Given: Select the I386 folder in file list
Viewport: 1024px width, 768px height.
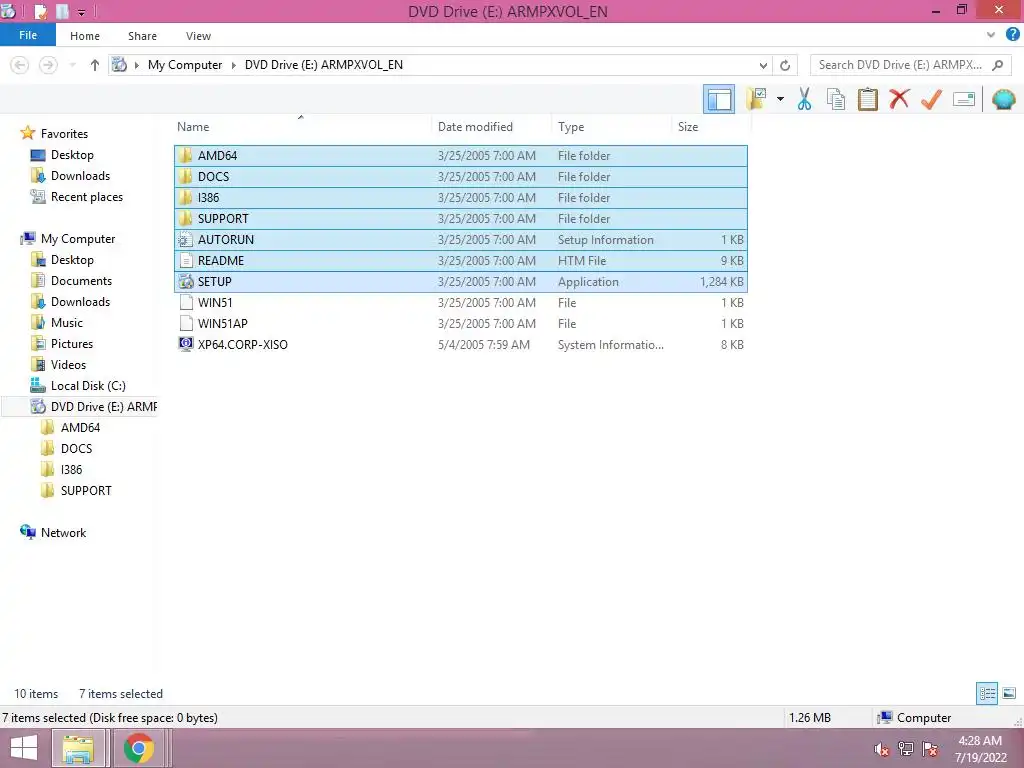Looking at the screenshot, I should pyautogui.click(x=460, y=197).
